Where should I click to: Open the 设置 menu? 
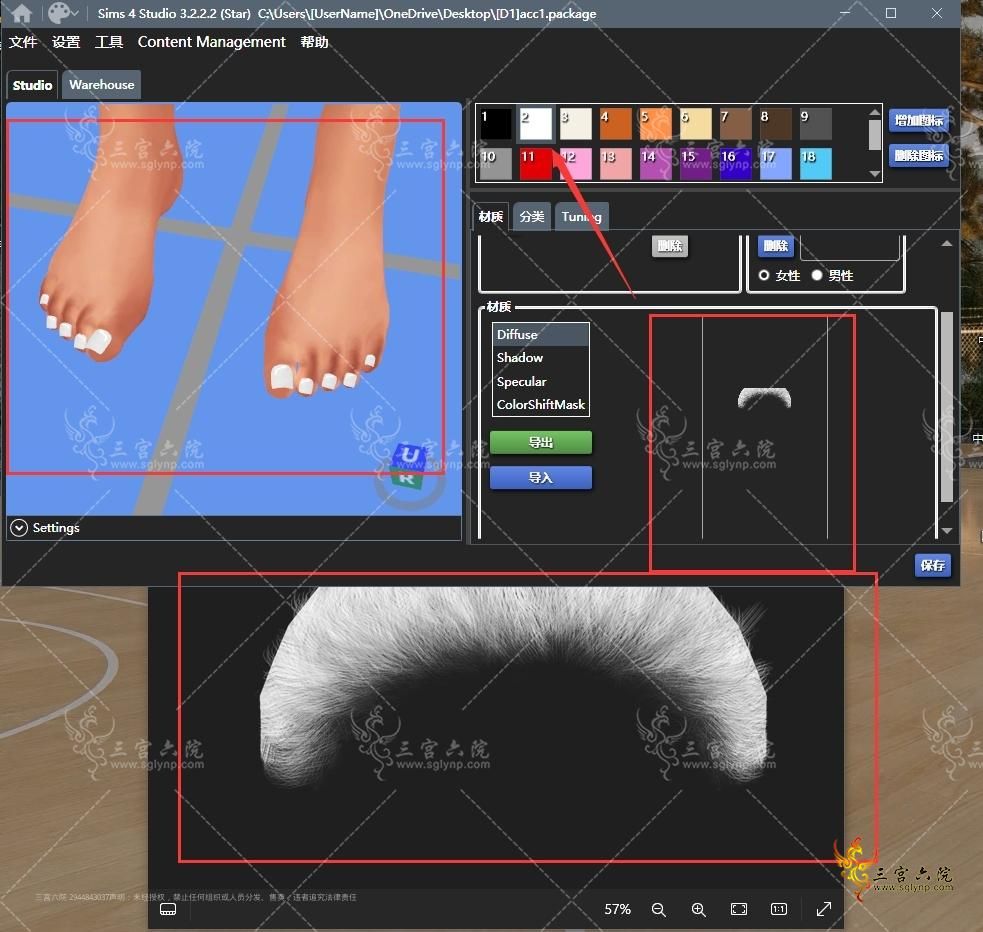coord(66,42)
